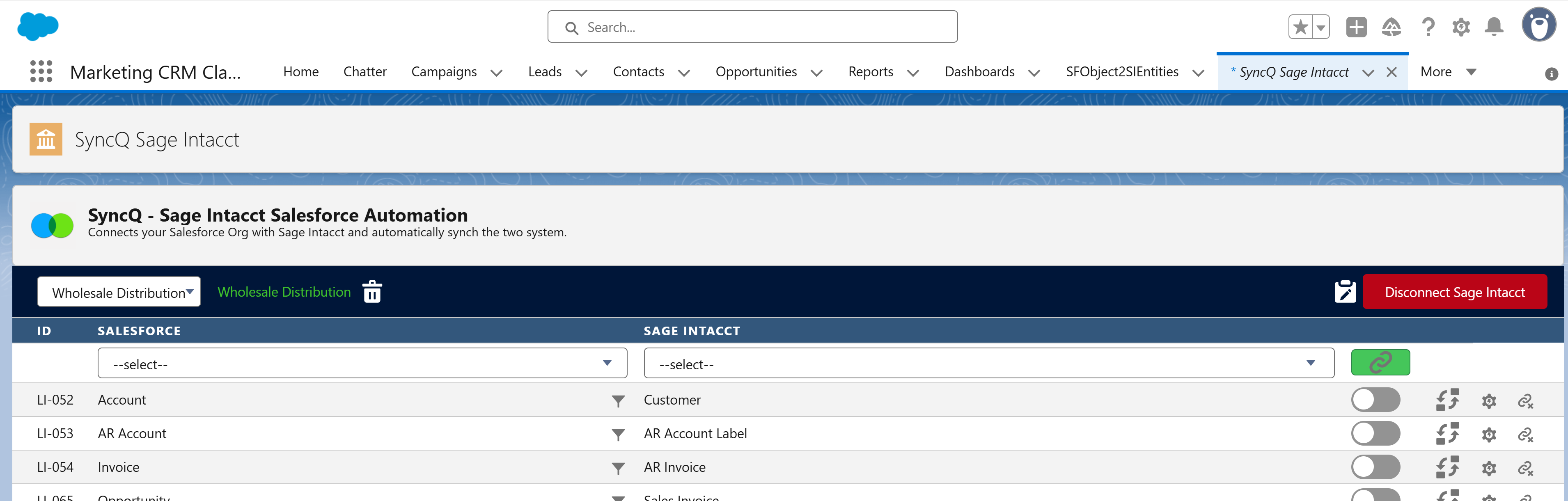Expand the Contacts tab chevron
The height and width of the screenshot is (501, 1568).
(684, 73)
